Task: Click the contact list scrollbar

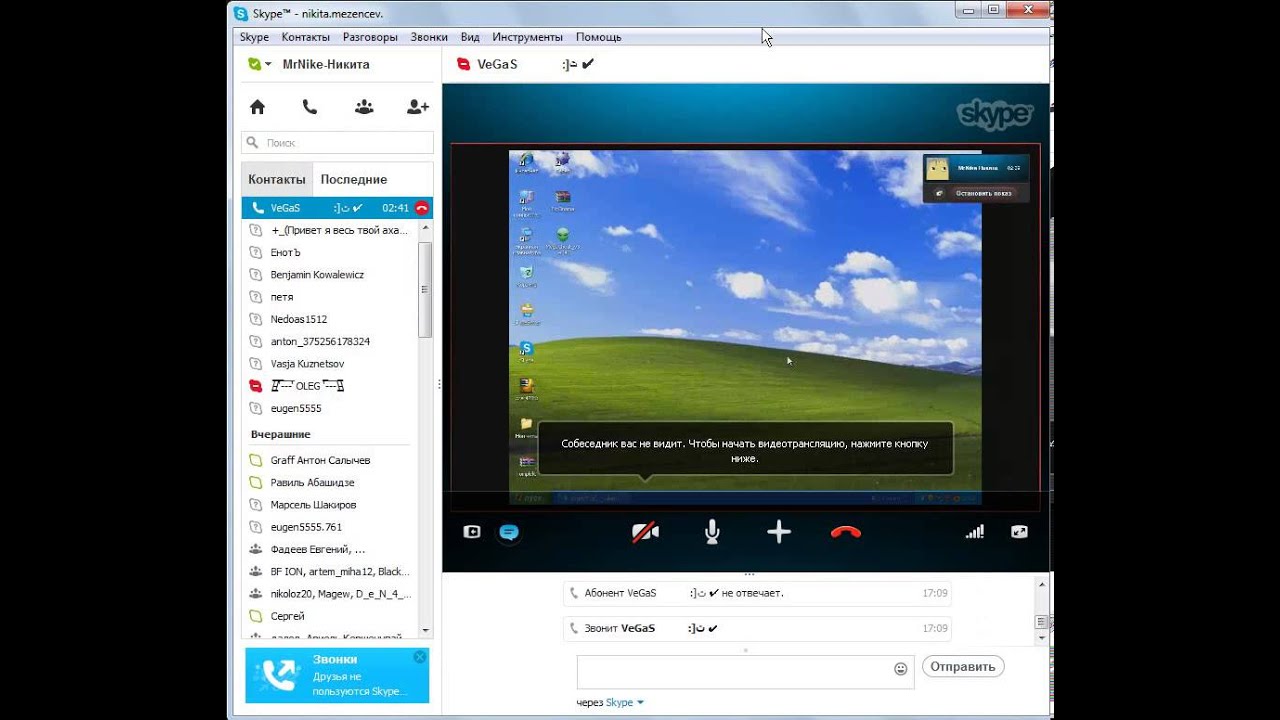Action: tap(425, 290)
